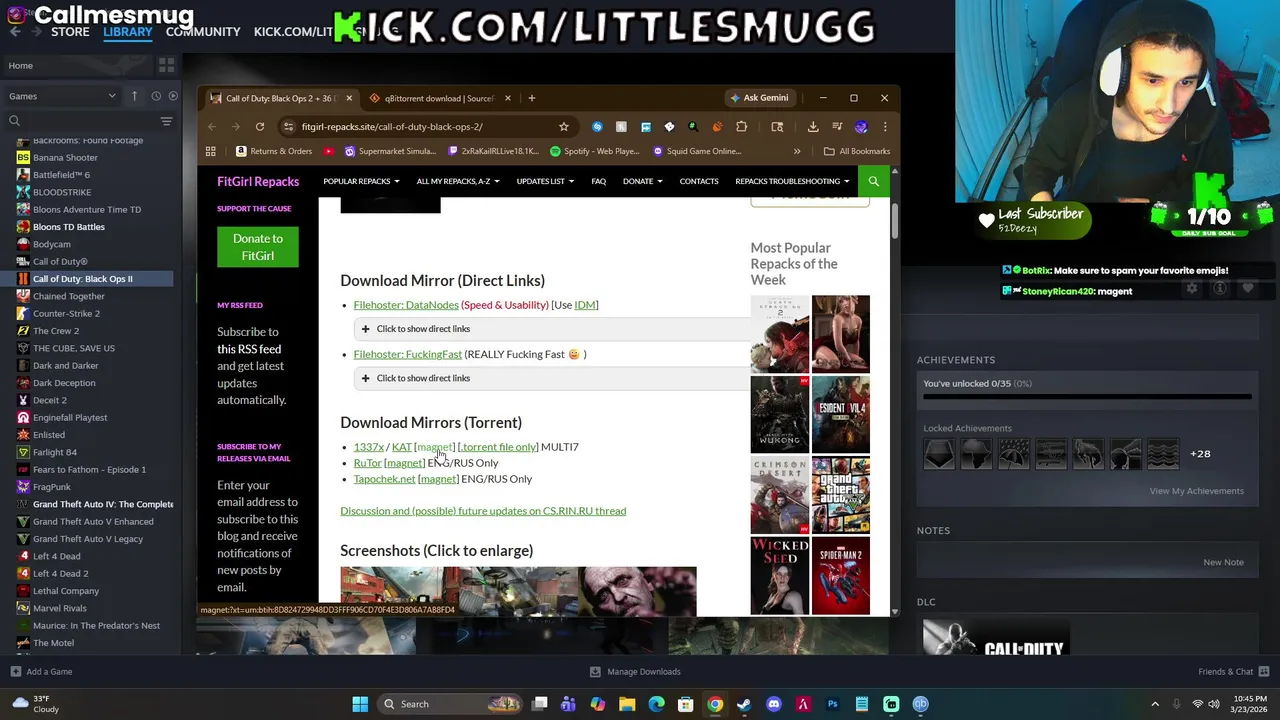Open Games dropdown in Steam library
1280x720 pixels.
pyautogui.click(x=62, y=96)
